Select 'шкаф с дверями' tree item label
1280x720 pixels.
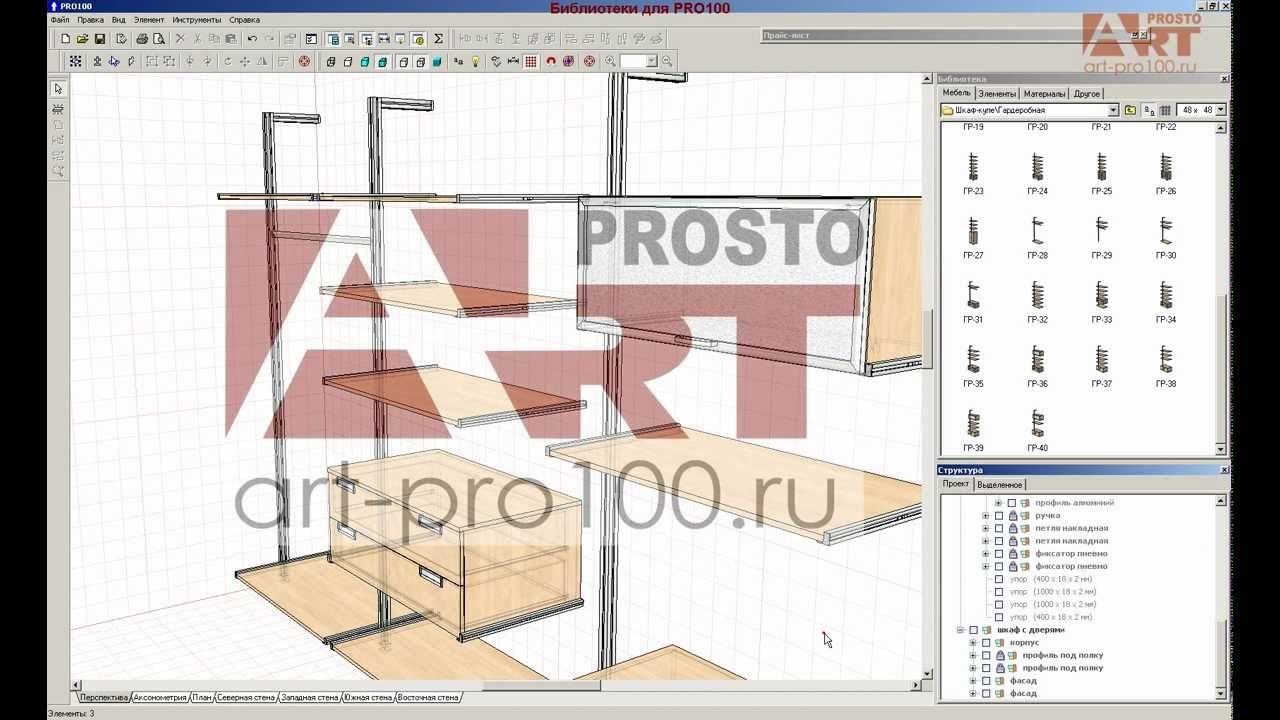[x=1030, y=630]
